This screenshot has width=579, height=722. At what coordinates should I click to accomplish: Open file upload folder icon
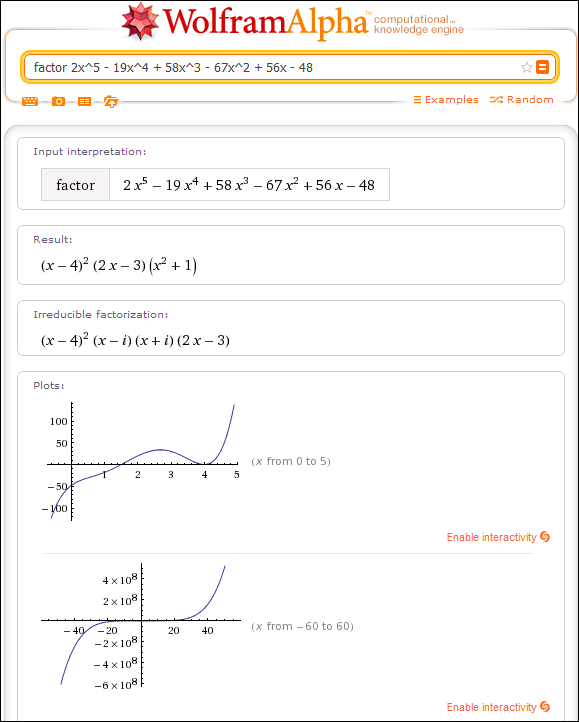point(111,101)
